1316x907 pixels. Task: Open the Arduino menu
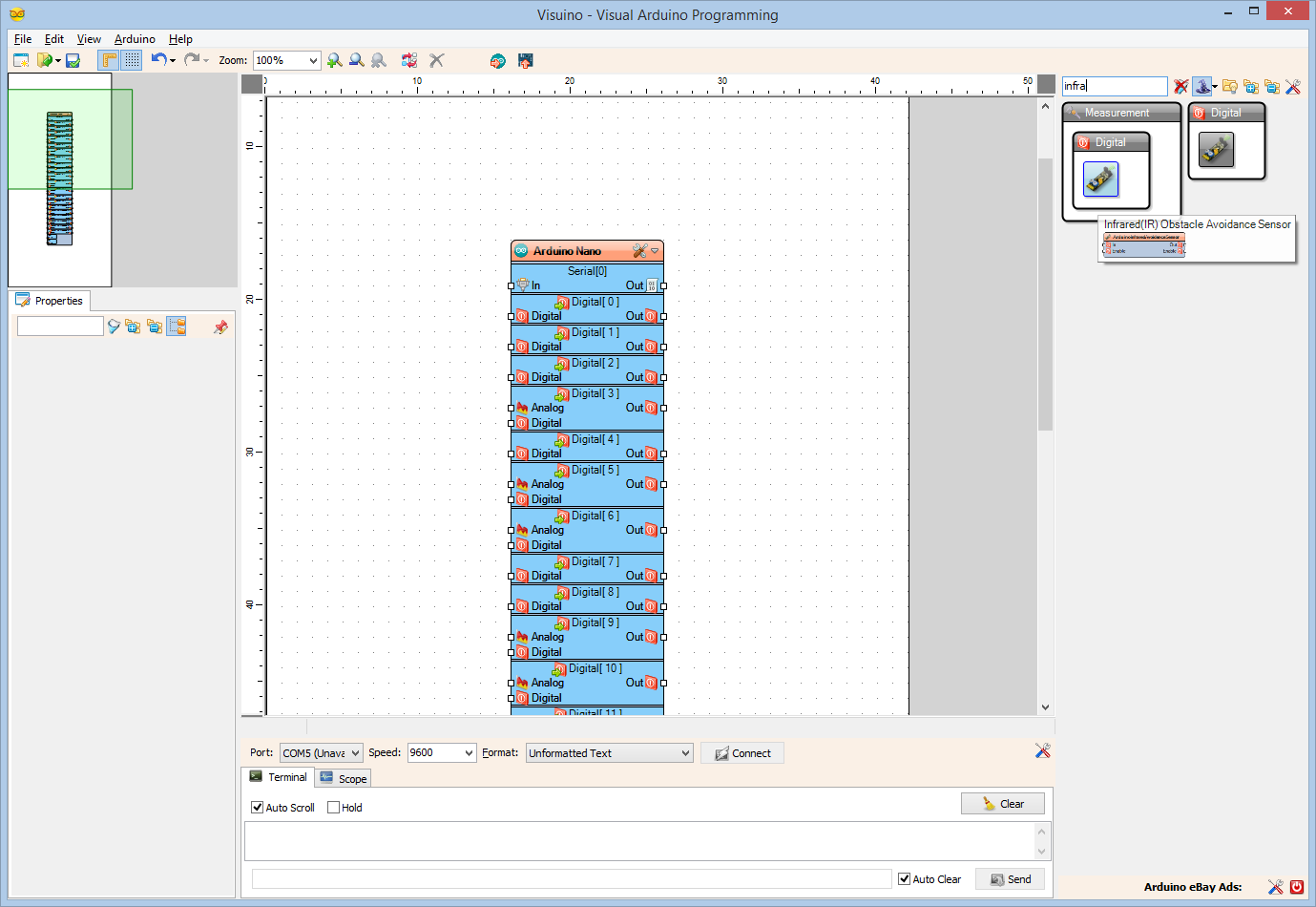[134, 39]
